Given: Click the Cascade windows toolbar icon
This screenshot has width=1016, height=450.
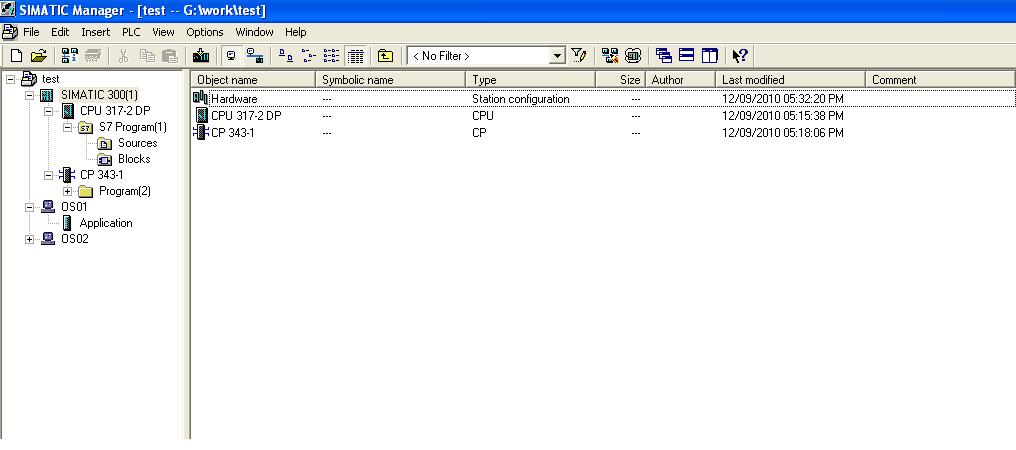Looking at the screenshot, I should click(x=664, y=56).
